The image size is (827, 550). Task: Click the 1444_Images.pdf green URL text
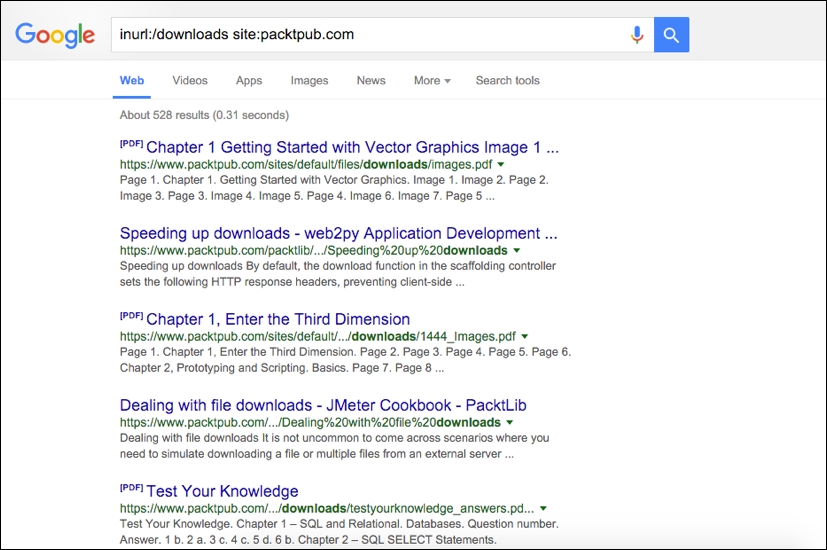[x=318, y=336]
